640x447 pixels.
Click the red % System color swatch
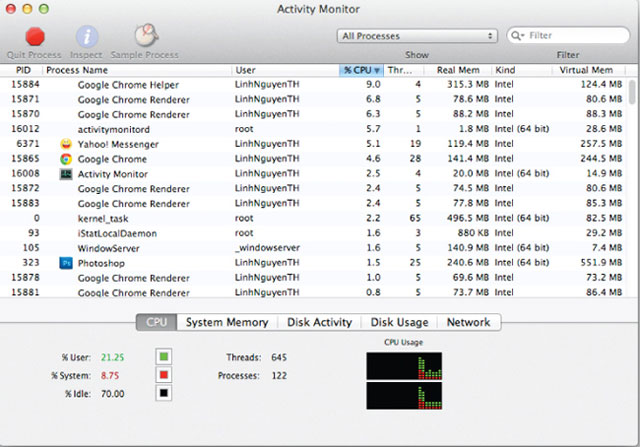pos(164,375)
